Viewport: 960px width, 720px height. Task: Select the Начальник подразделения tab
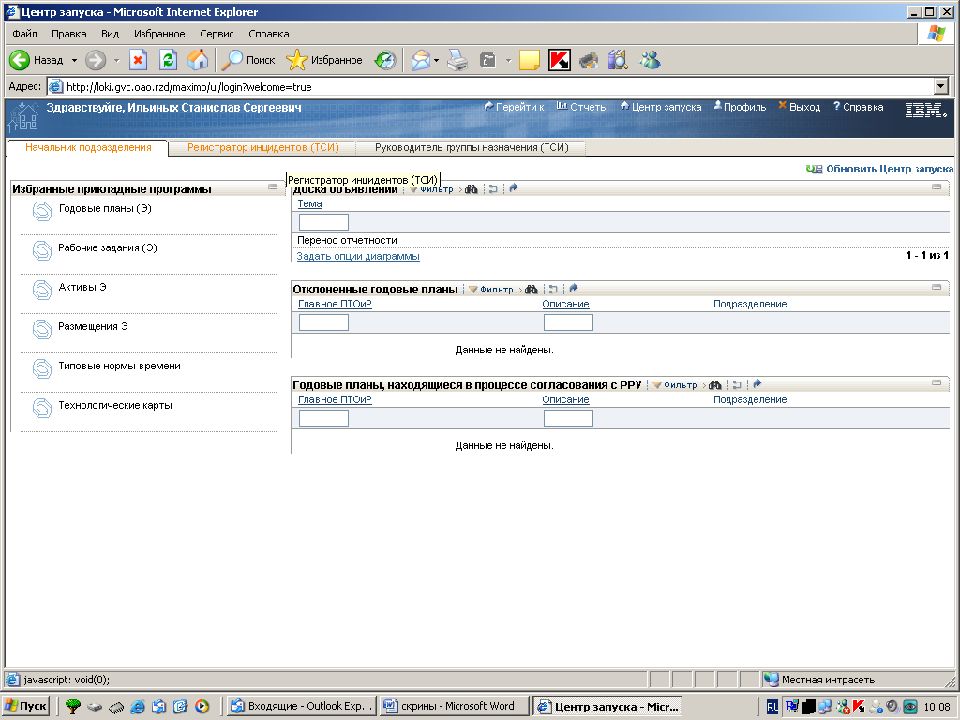(x=88, y=148)
